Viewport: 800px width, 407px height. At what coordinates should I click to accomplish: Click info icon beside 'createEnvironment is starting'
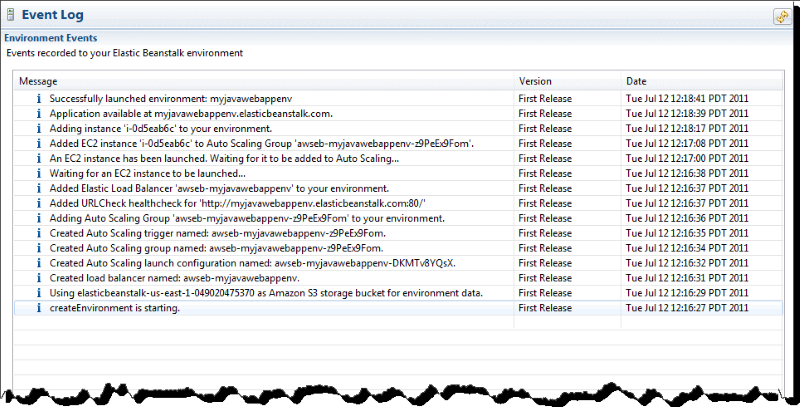pos(38,308)
